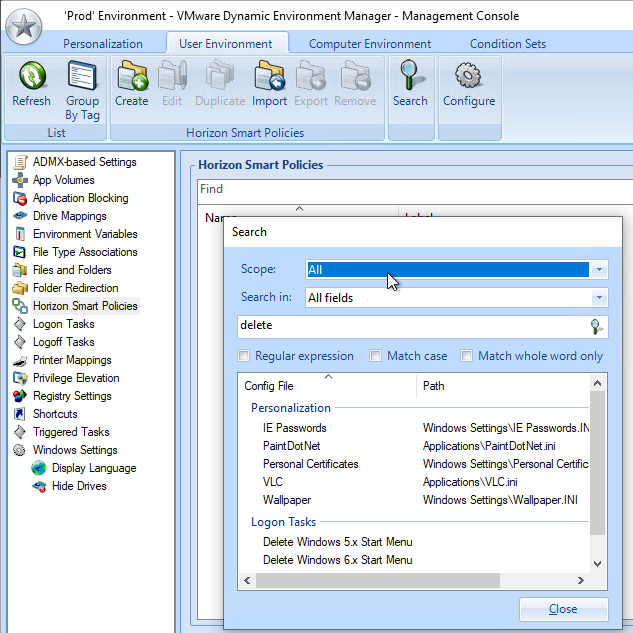Click the vertical scrollbar thumb in results

coord(597,463)
